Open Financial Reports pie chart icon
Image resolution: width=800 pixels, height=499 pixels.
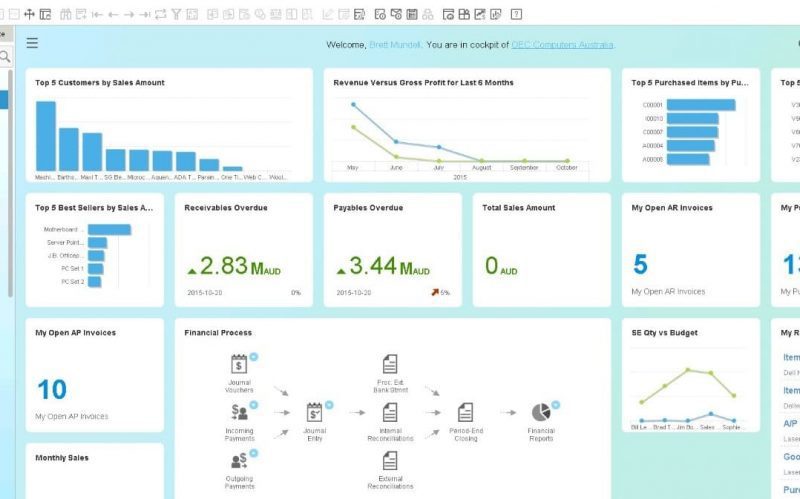541,412
